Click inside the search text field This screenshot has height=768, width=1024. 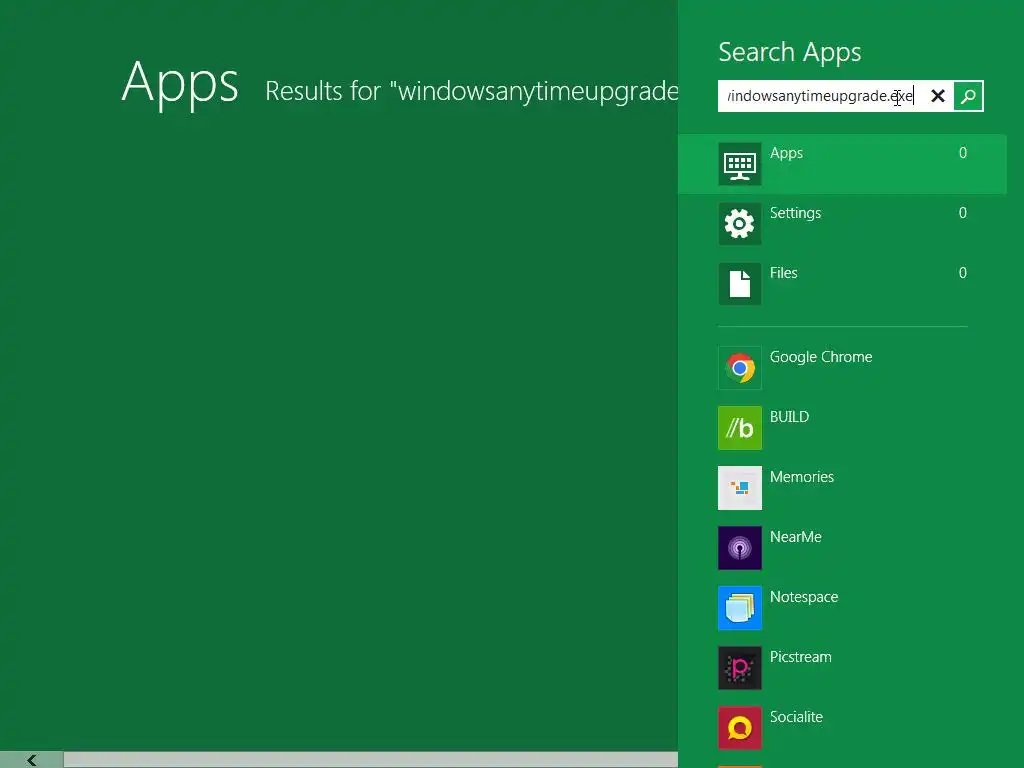822,96
